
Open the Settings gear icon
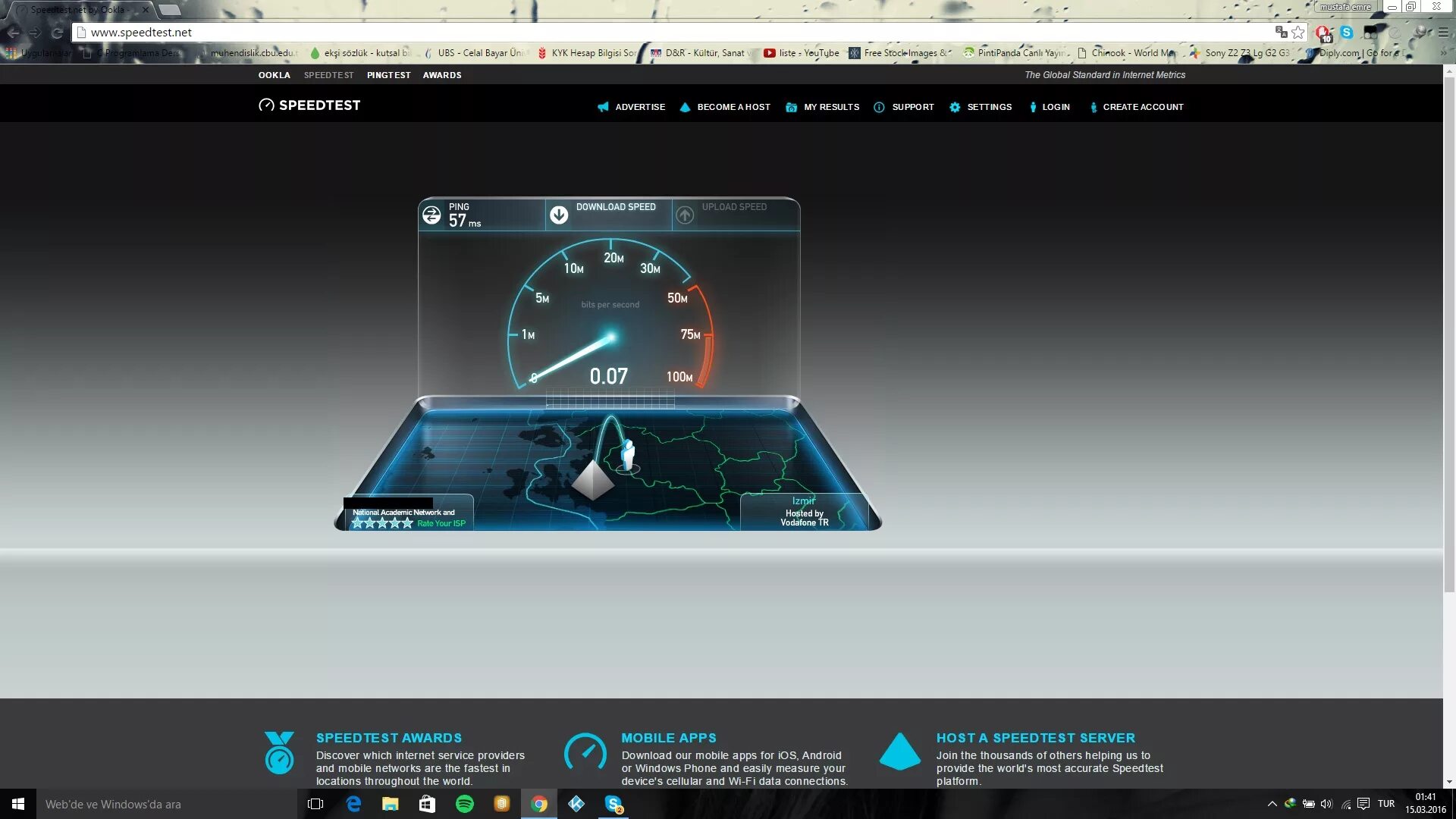point(955,107)
